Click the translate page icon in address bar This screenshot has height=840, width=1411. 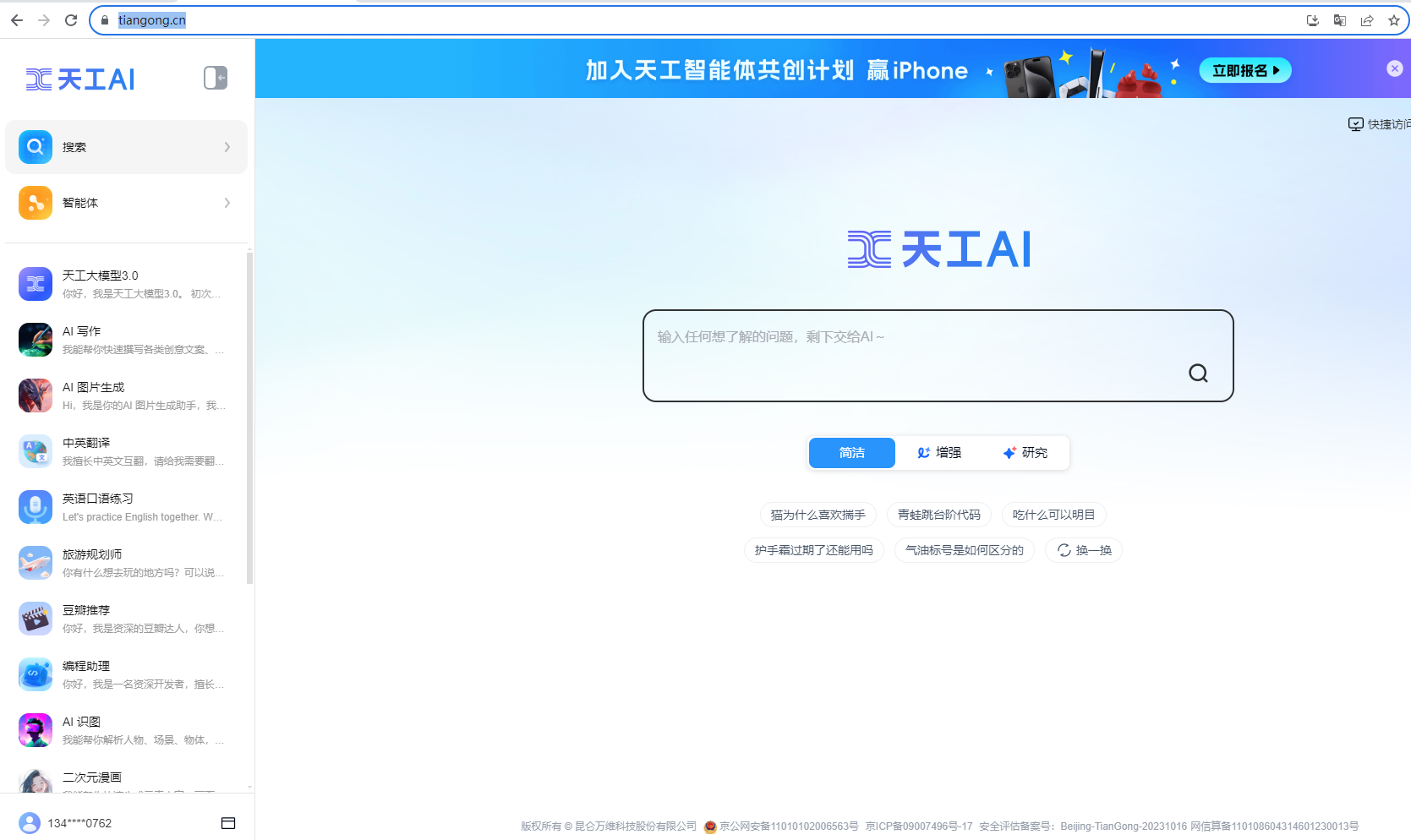click(x=1340, y=20)
